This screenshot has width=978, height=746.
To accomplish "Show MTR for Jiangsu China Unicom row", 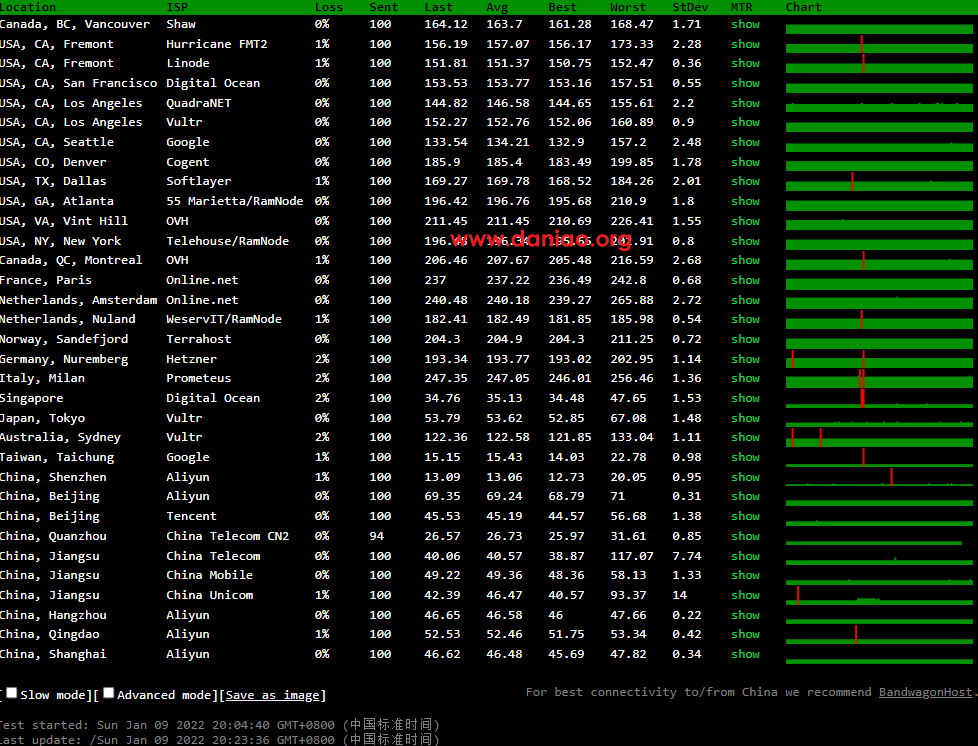I will click(x=745, y=595).
